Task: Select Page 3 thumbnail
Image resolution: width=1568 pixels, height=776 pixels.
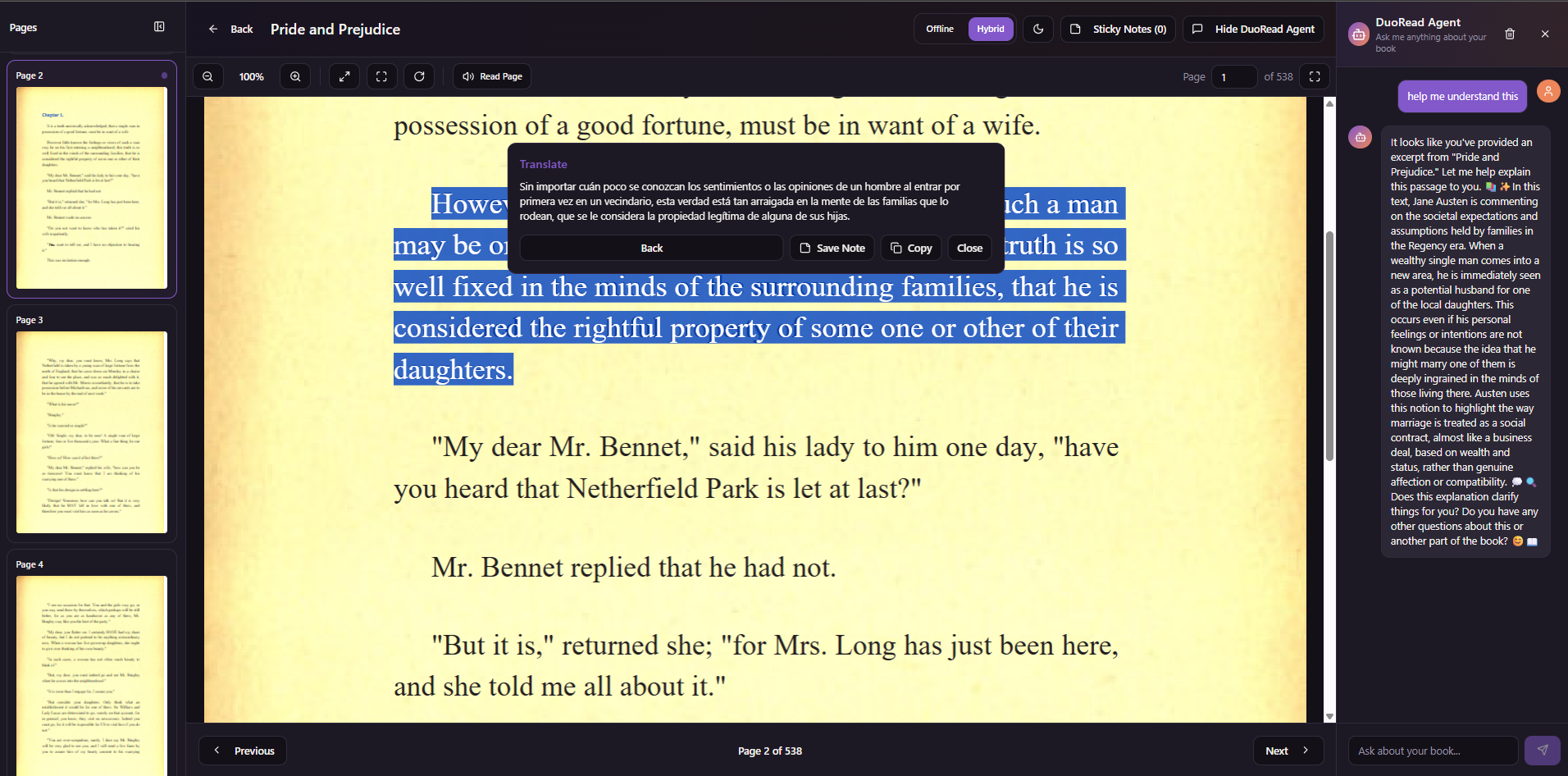Action: coord(92,423)
